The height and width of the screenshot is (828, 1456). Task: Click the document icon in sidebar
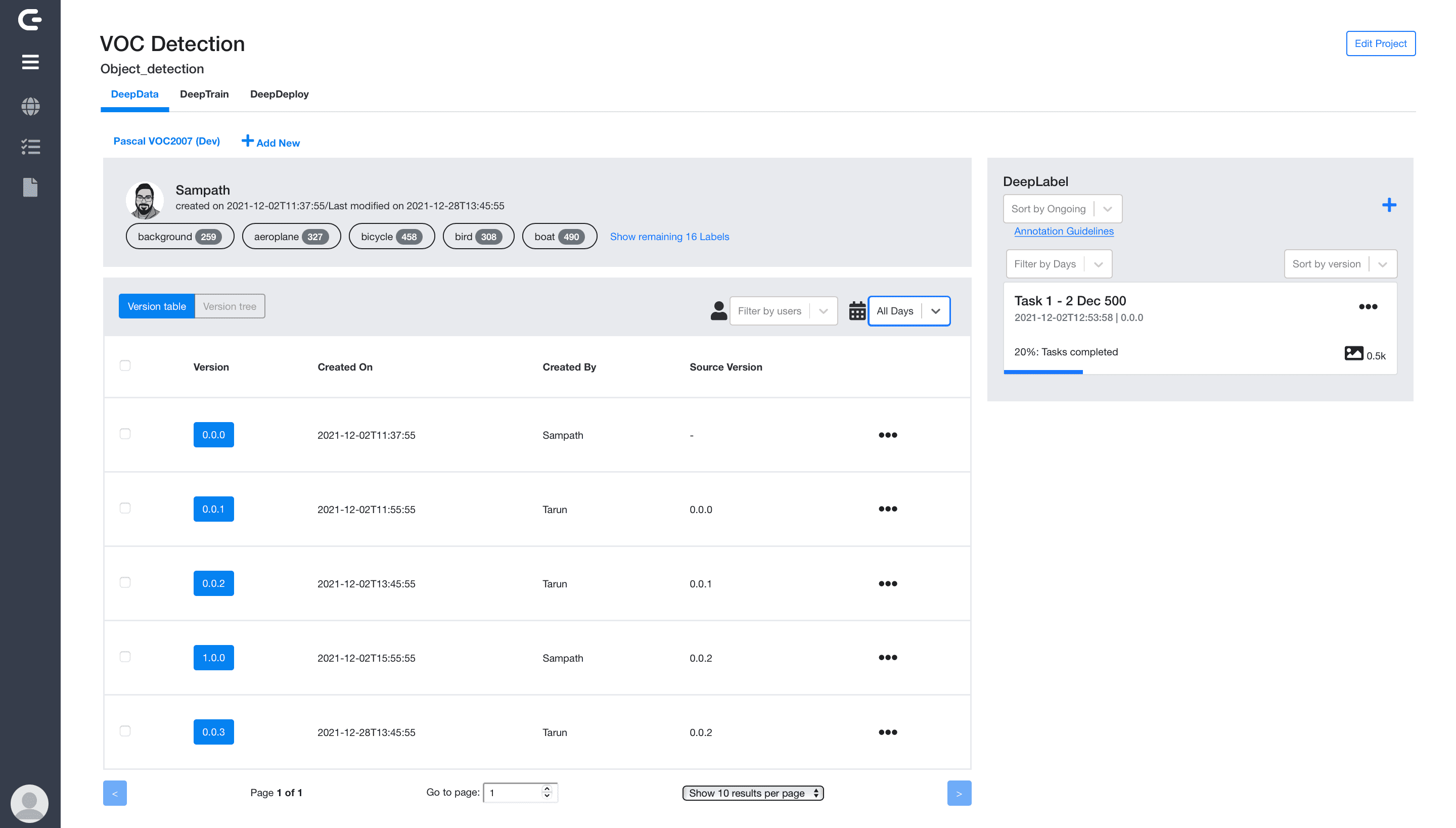click(30, 187)
